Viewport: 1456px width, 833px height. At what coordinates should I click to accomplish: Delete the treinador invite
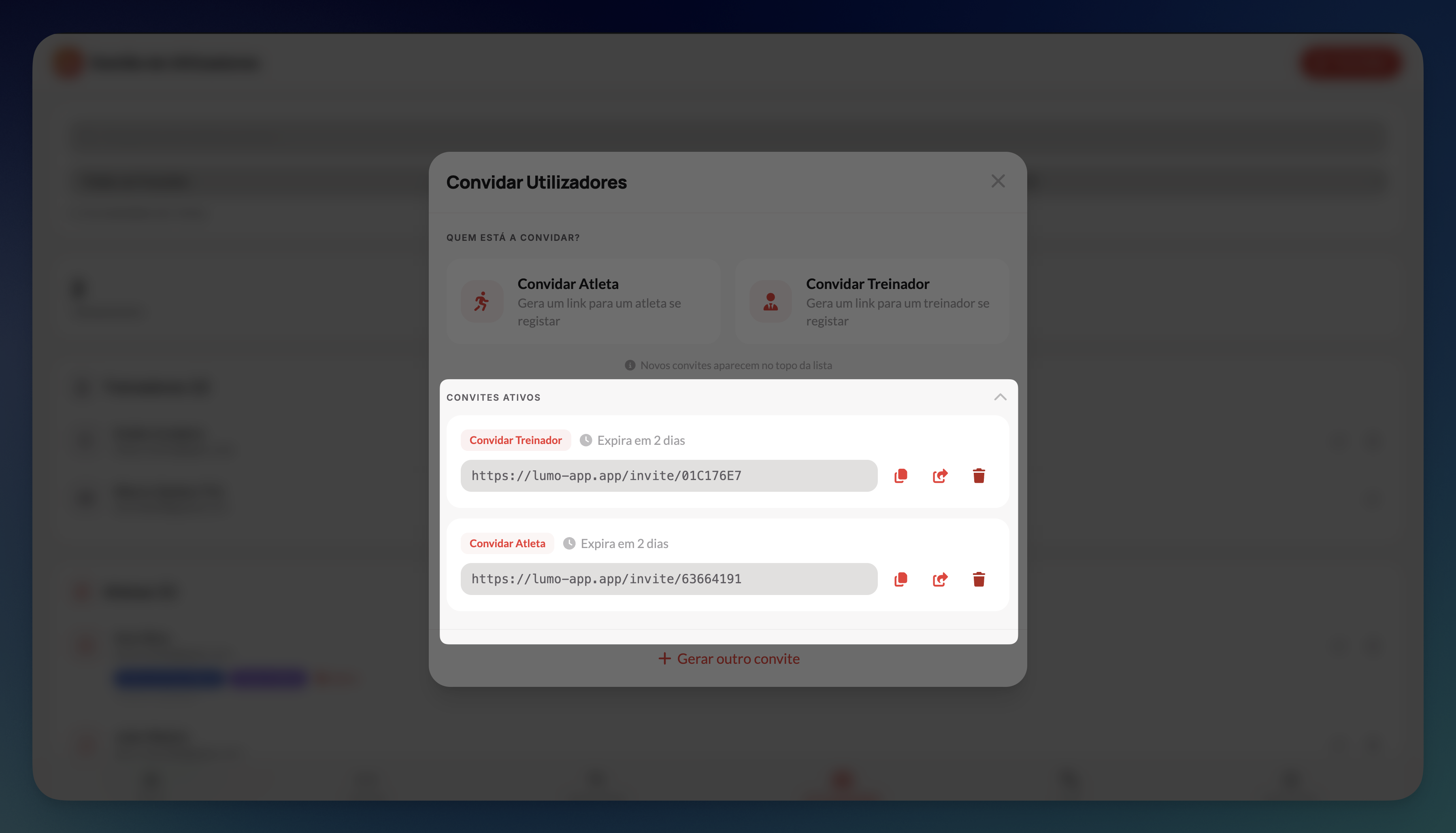(x=979, y=476)
